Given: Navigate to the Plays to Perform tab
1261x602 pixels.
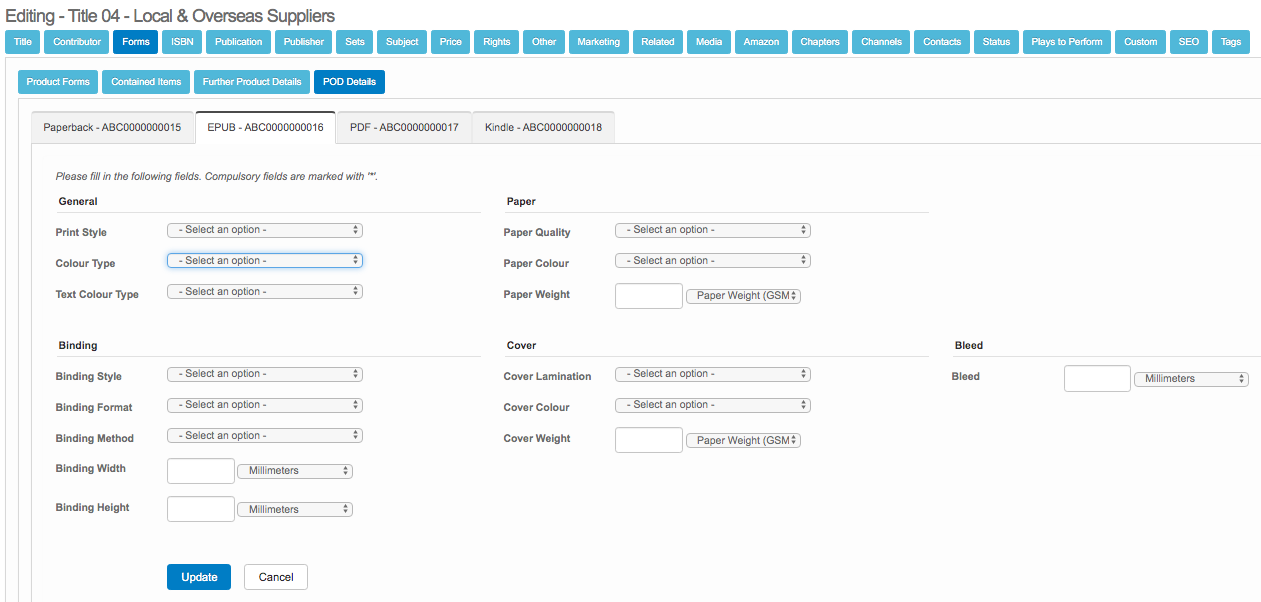Looking at the screenshot, I should point(1066,42).
